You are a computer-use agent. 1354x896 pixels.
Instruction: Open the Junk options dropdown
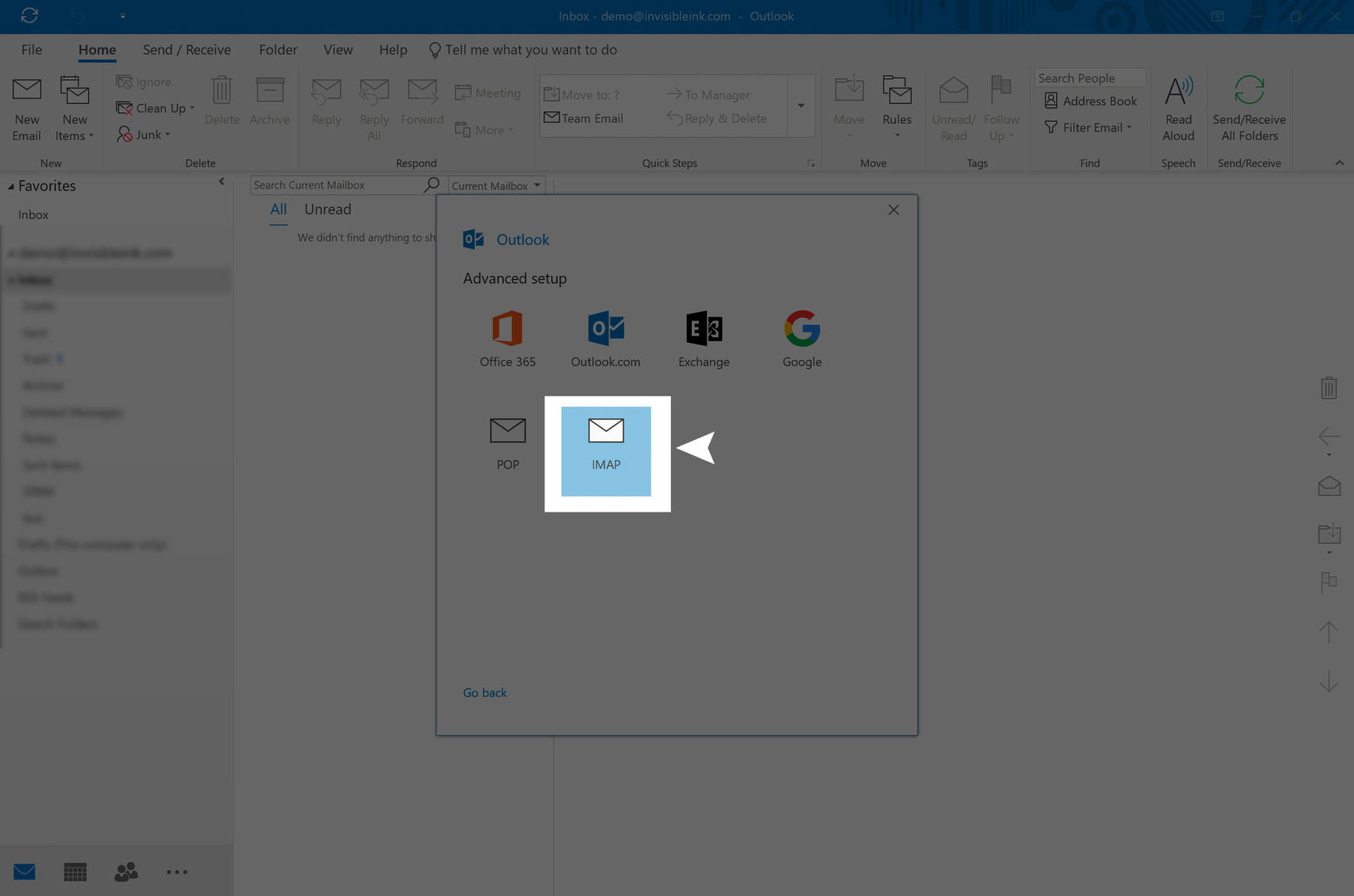[144, 135]
